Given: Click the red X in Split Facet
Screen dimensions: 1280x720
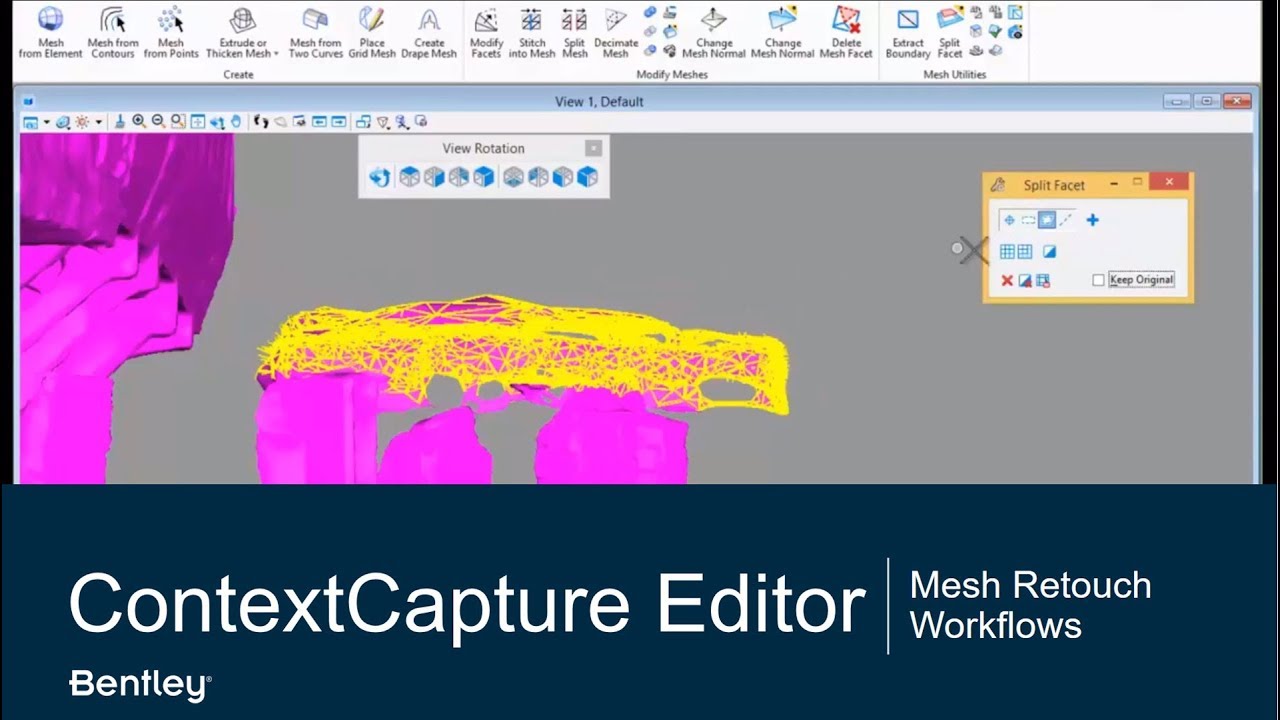Looking at the screenshot, I should 1007,281.
